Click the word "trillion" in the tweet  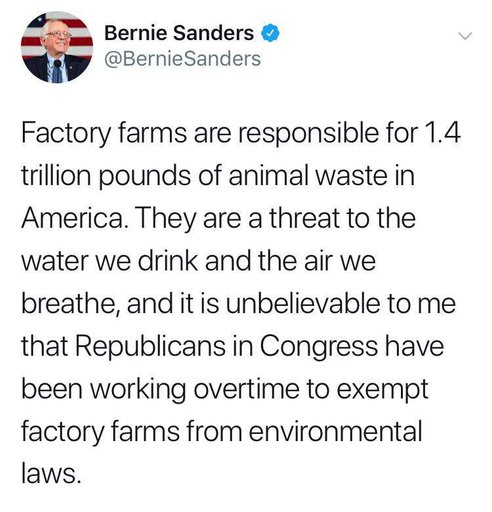click(x=56, y=175)
